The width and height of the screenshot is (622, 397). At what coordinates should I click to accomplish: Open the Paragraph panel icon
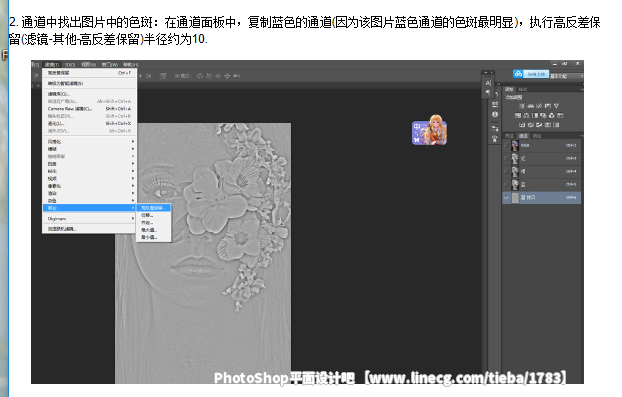pos(488,92)
